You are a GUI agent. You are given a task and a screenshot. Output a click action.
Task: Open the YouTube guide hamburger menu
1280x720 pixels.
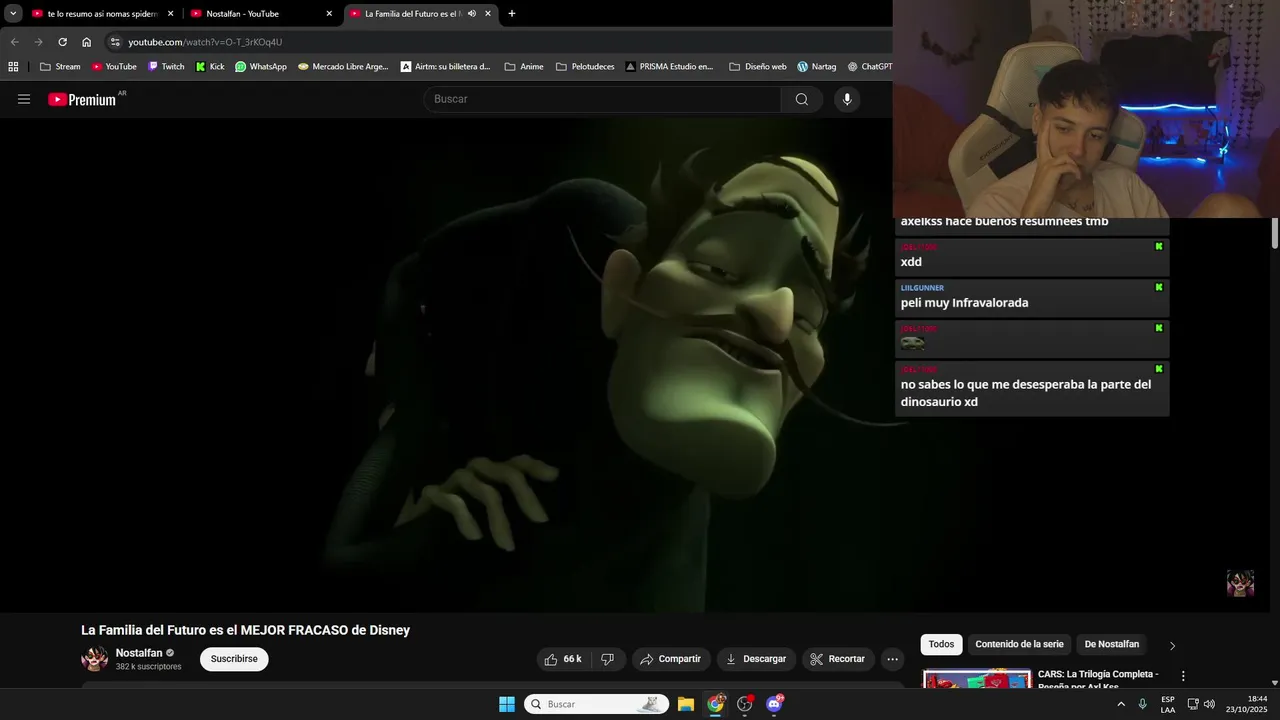[x=24, y=99]
